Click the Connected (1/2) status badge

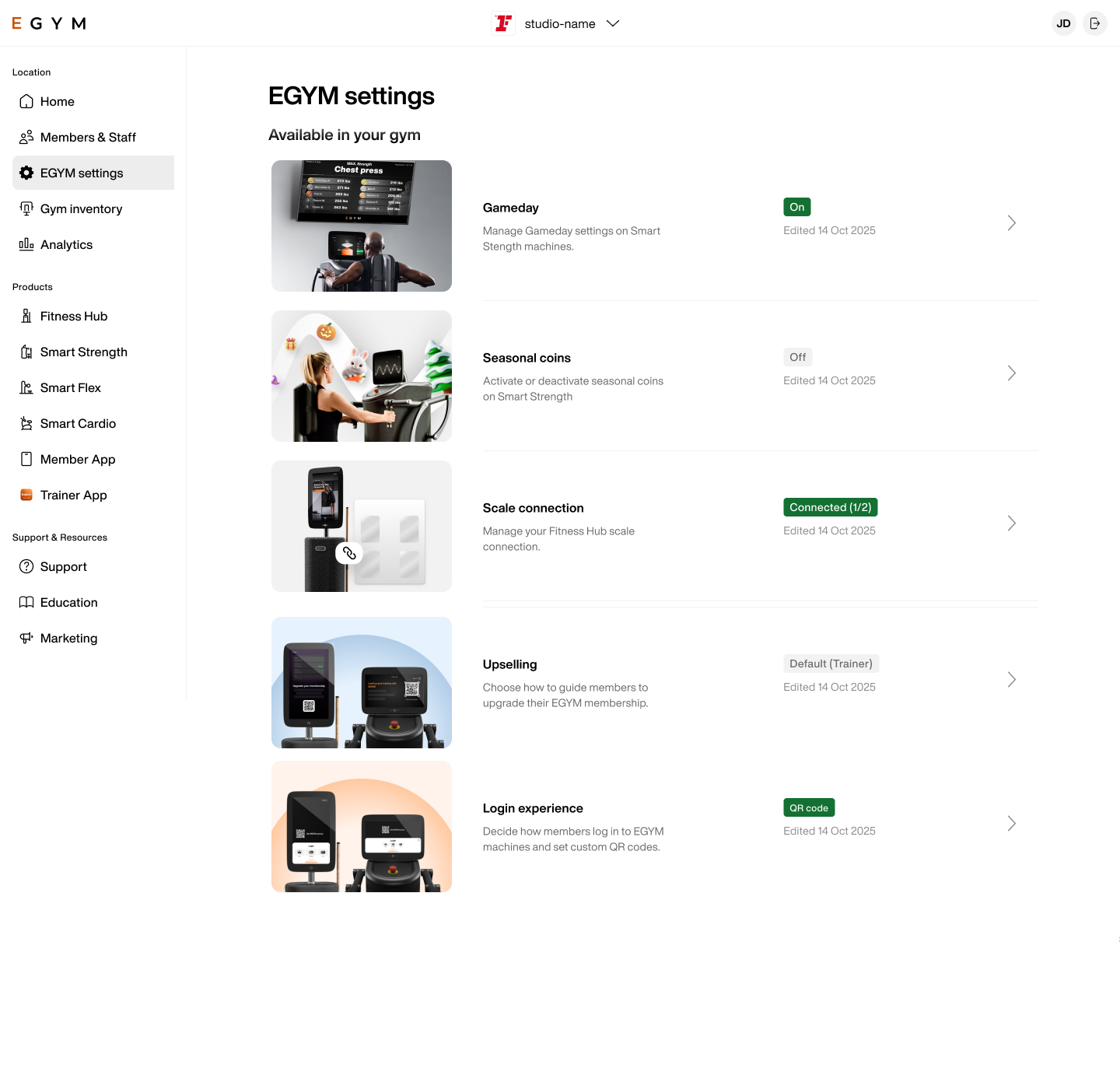831,507
